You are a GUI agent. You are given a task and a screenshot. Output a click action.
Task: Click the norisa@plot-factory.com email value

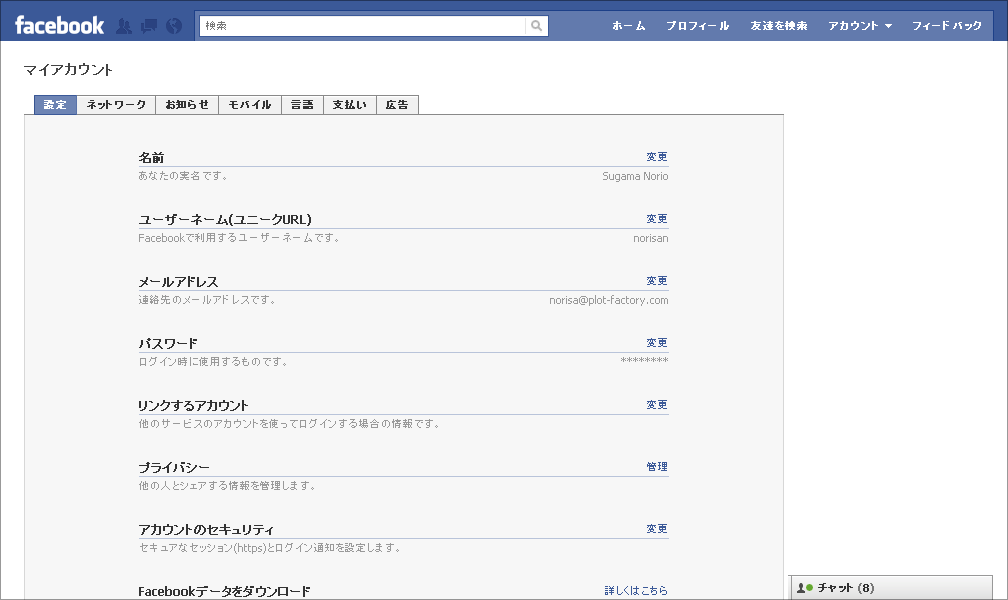click(609, 300)
